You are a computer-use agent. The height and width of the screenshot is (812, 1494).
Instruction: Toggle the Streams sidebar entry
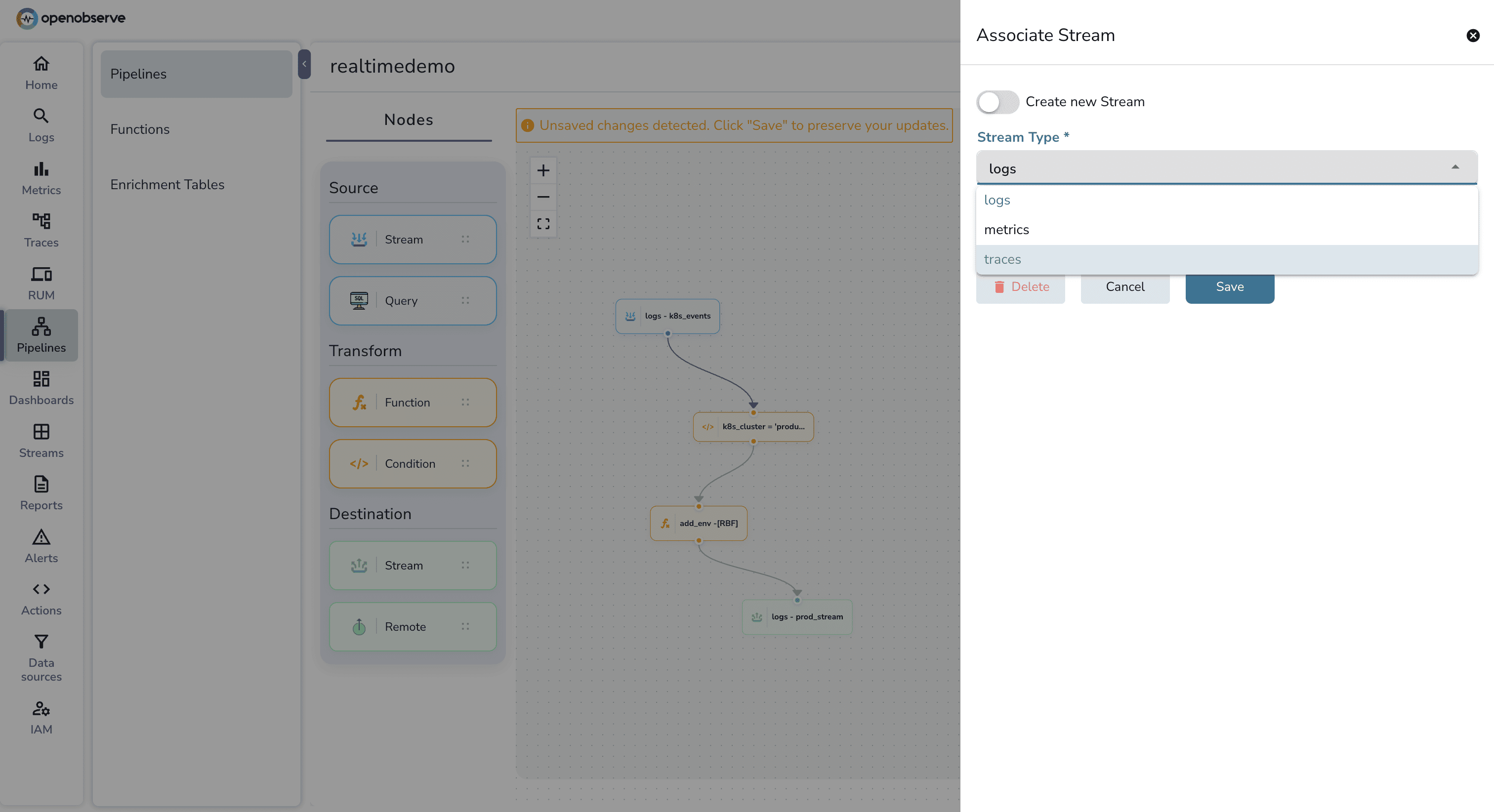(41, 440)
